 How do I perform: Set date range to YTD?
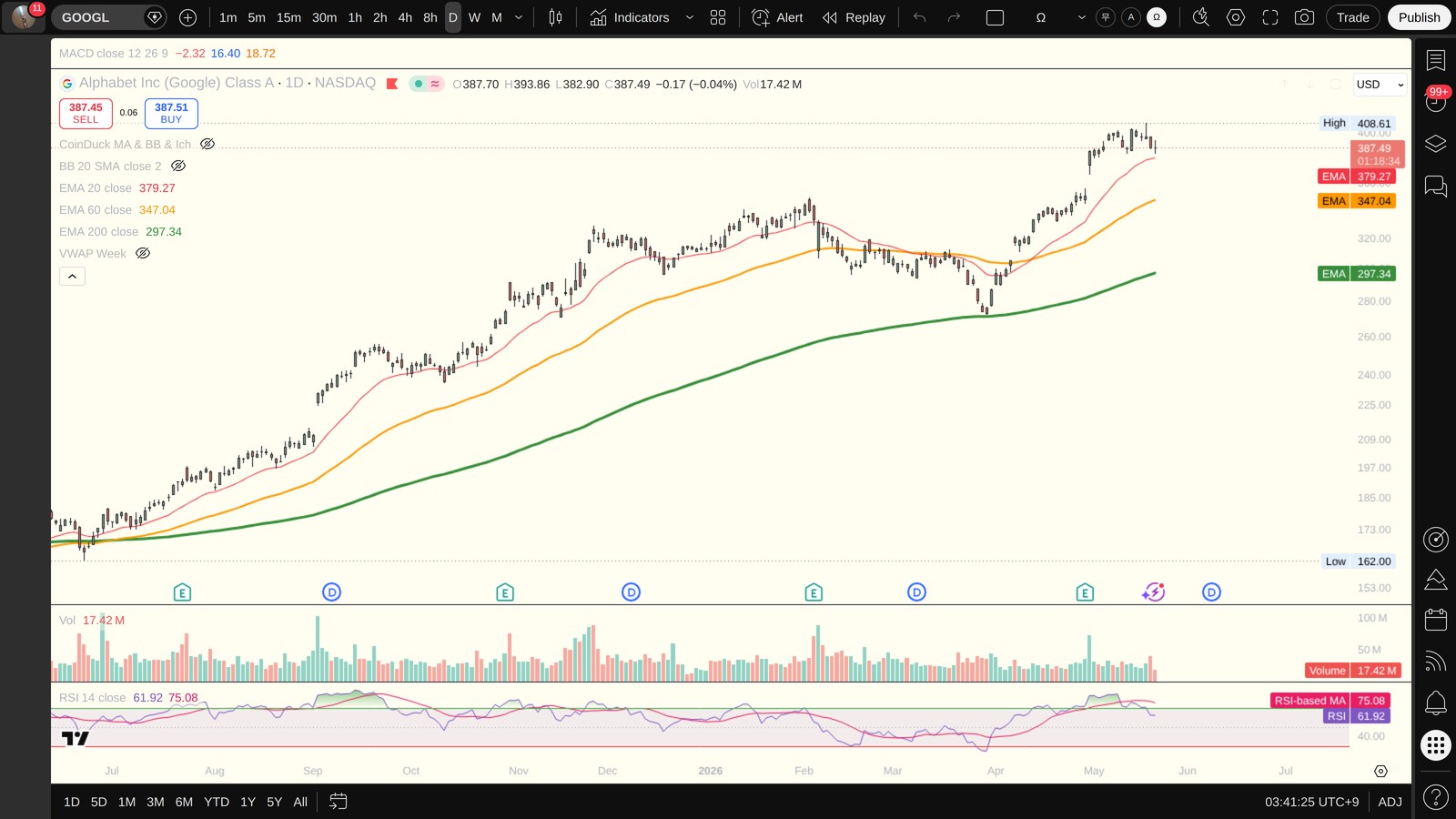point(217,802)
